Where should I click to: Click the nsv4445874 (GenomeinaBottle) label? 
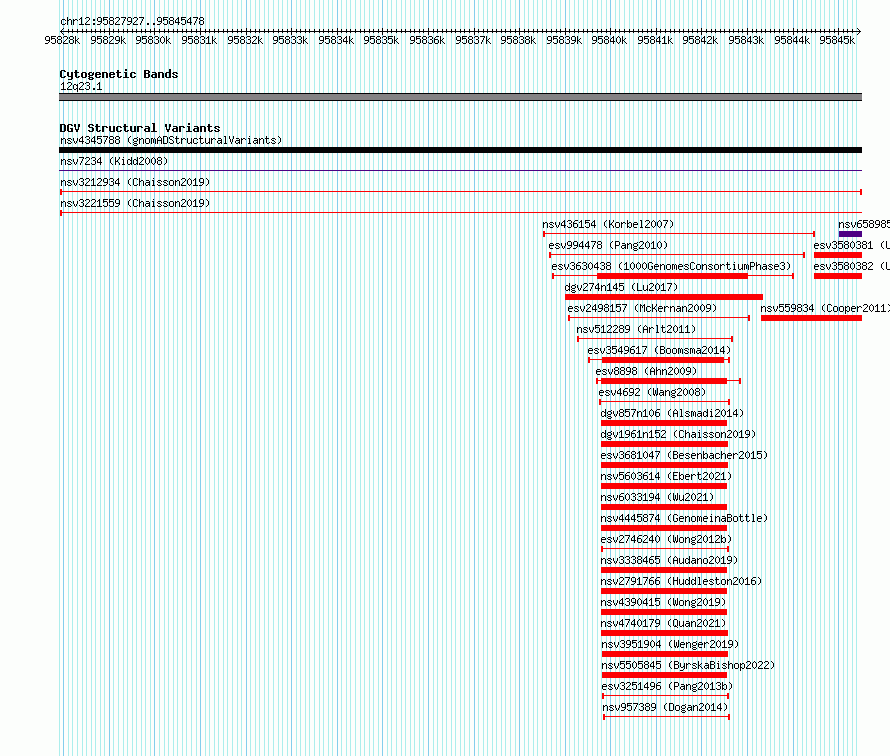684,518
